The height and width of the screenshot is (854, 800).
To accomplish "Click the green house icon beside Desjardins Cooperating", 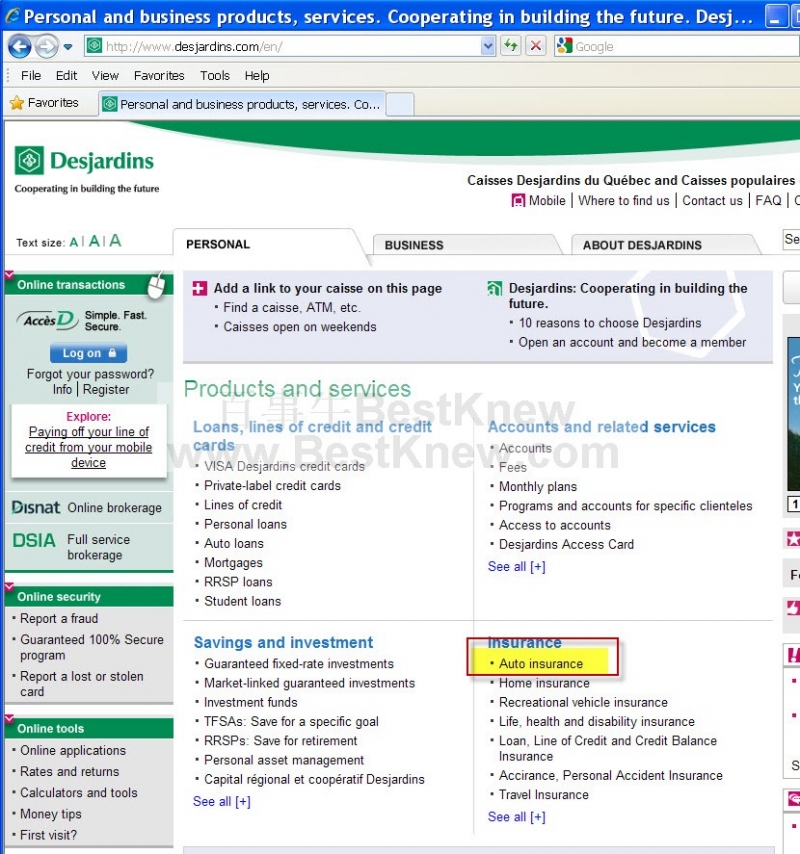I will [494, 288].
